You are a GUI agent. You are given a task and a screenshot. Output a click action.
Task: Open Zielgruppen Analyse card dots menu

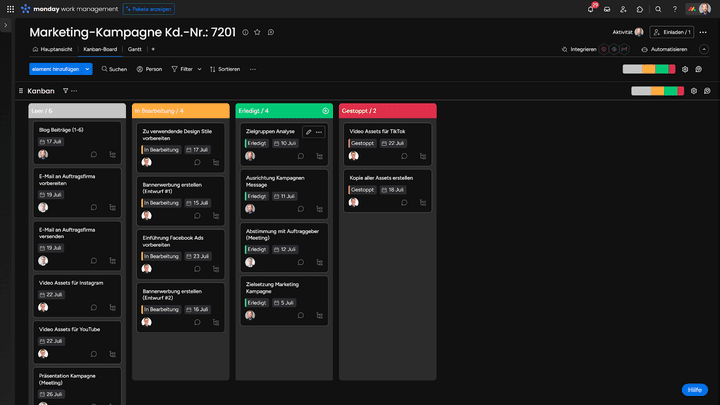point(319,132)
